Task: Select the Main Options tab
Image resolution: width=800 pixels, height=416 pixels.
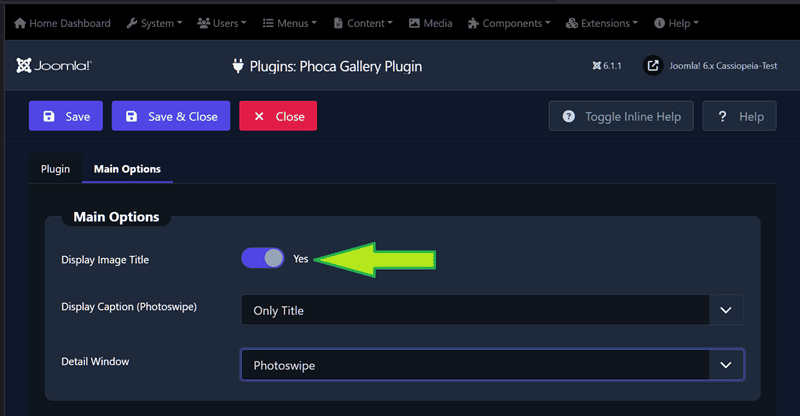Action: (127, 169)
